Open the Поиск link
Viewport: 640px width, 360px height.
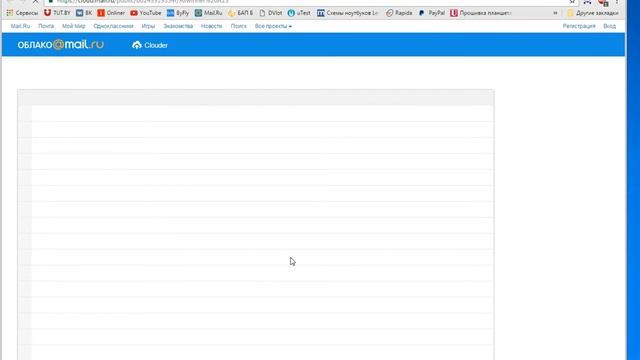pyautogui.click(x=238, y=26)
